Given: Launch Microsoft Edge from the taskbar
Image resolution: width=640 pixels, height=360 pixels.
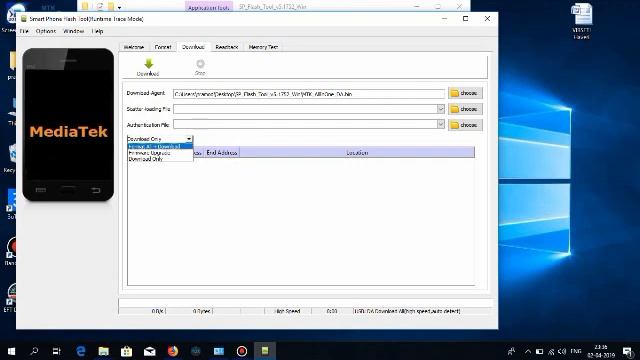Looking at the screenshot, I should tap(81, 351).
